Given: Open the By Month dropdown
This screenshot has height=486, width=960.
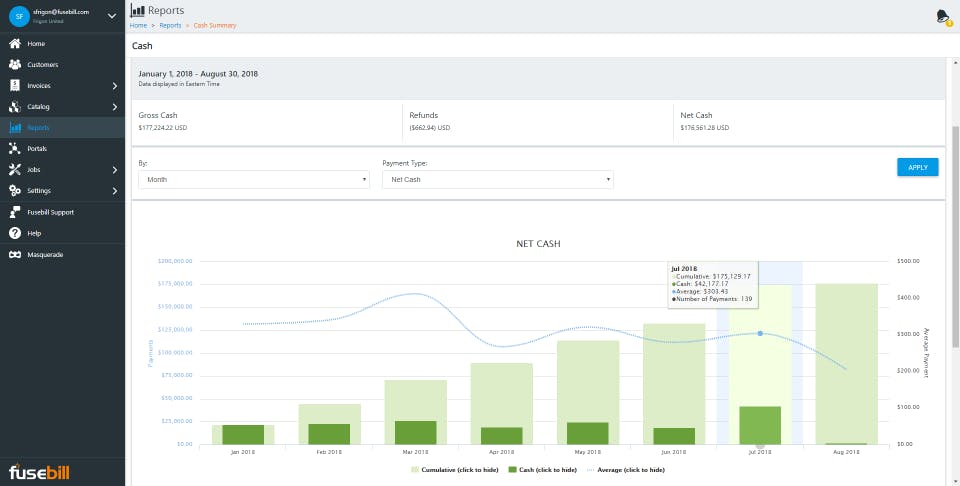Looking at the screenshot, I should click(x=253, y=179).
